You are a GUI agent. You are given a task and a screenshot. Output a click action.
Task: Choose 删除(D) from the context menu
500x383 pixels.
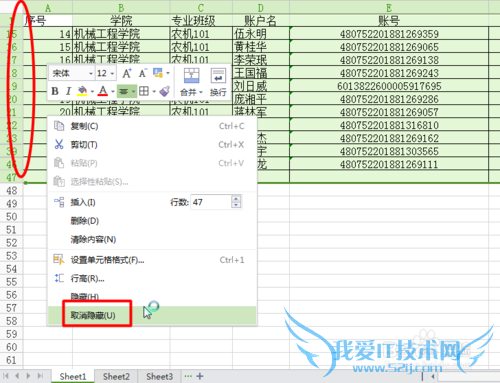coord(152,221)
